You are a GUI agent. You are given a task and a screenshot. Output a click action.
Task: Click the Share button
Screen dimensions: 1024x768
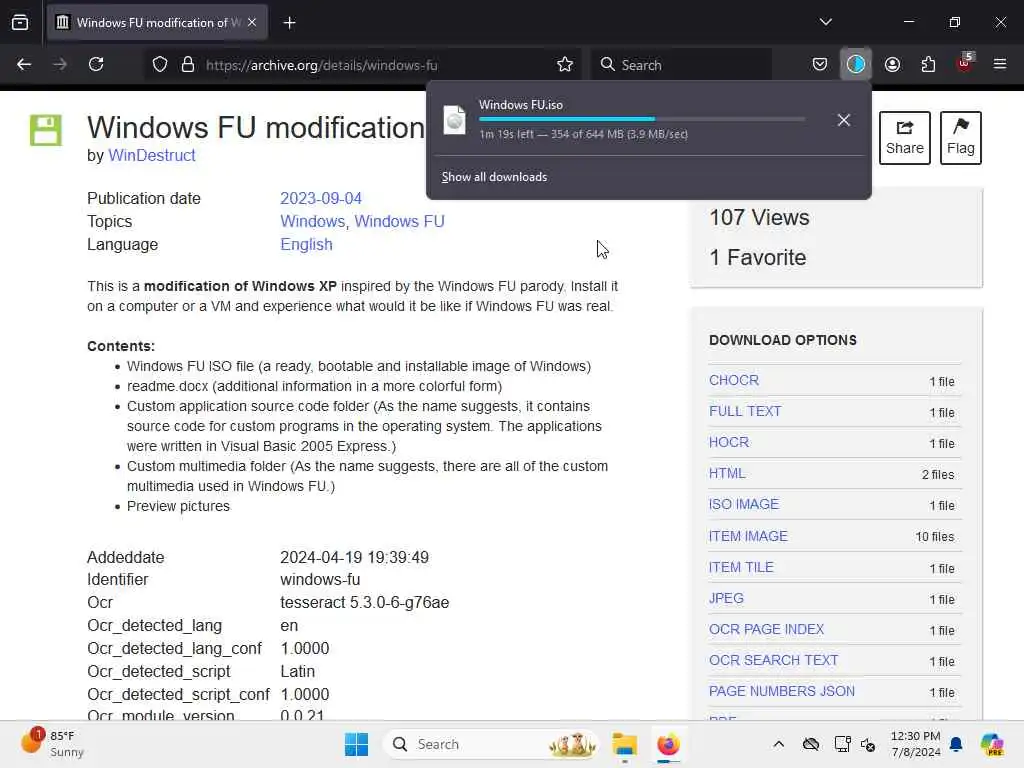[904, 138]
